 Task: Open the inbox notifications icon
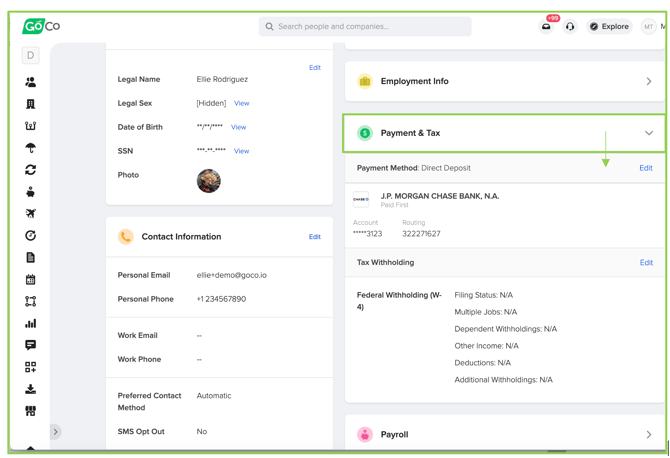546,27
